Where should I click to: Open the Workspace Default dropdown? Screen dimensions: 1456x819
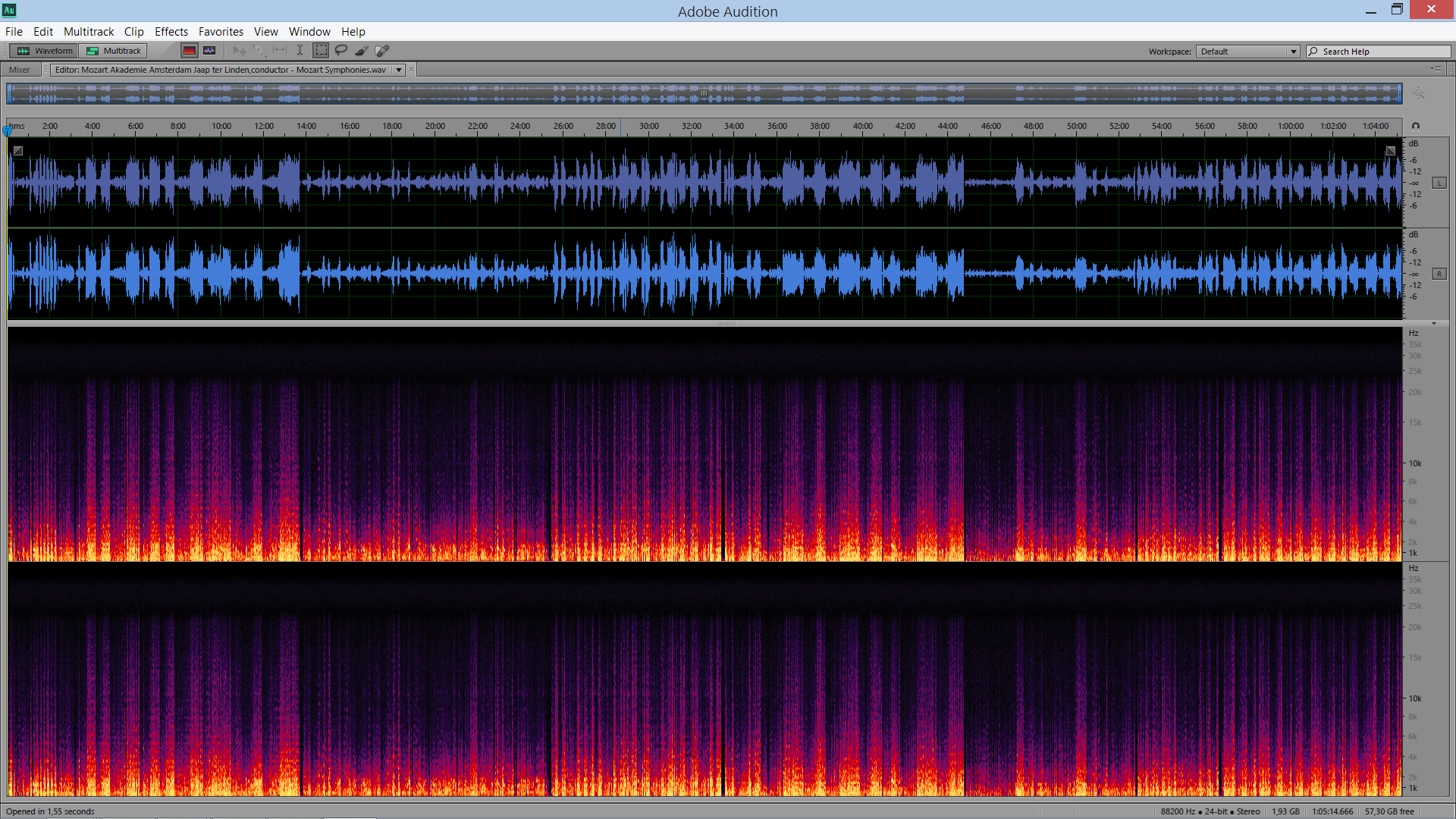[x=1247, y=52]
